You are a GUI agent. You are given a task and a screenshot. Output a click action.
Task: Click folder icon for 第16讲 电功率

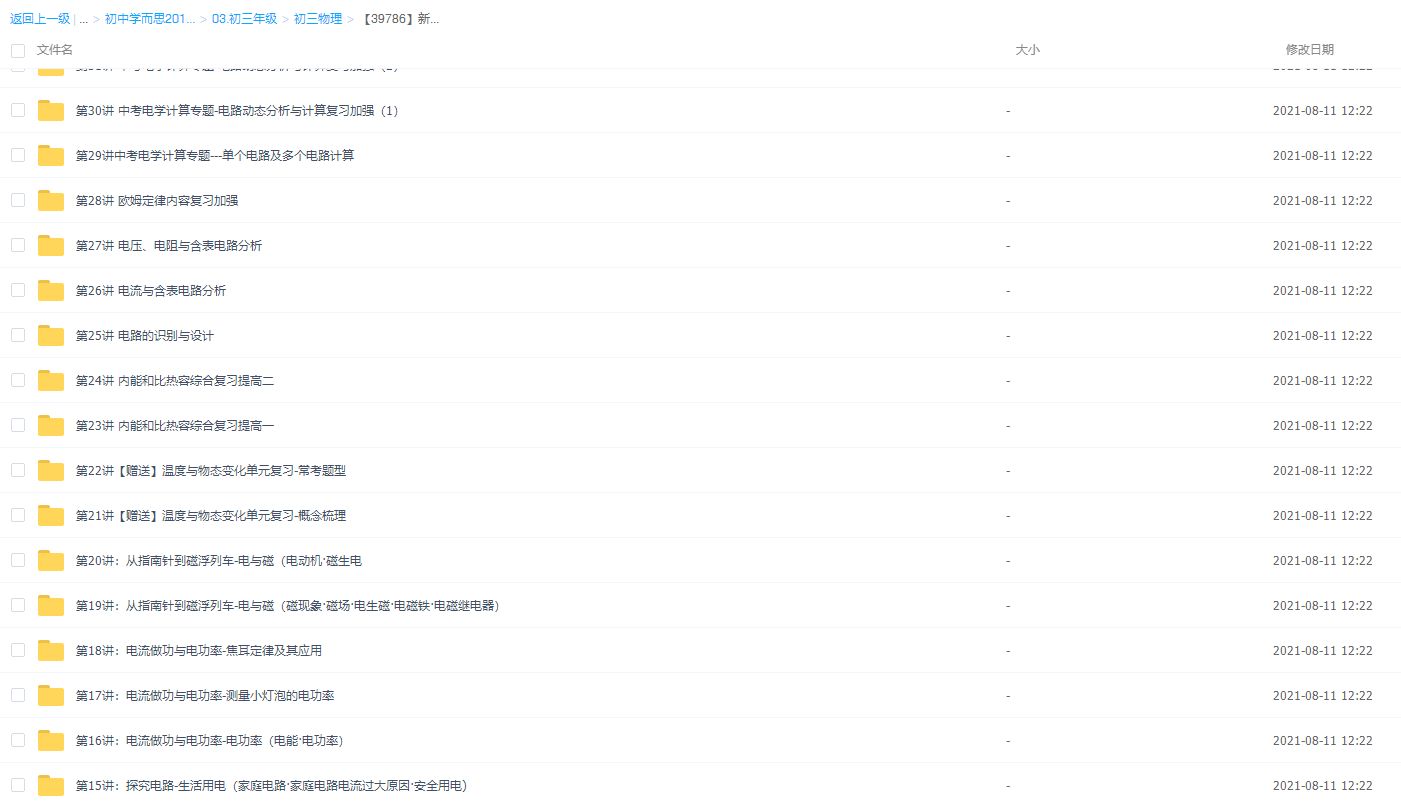[51, 741]
